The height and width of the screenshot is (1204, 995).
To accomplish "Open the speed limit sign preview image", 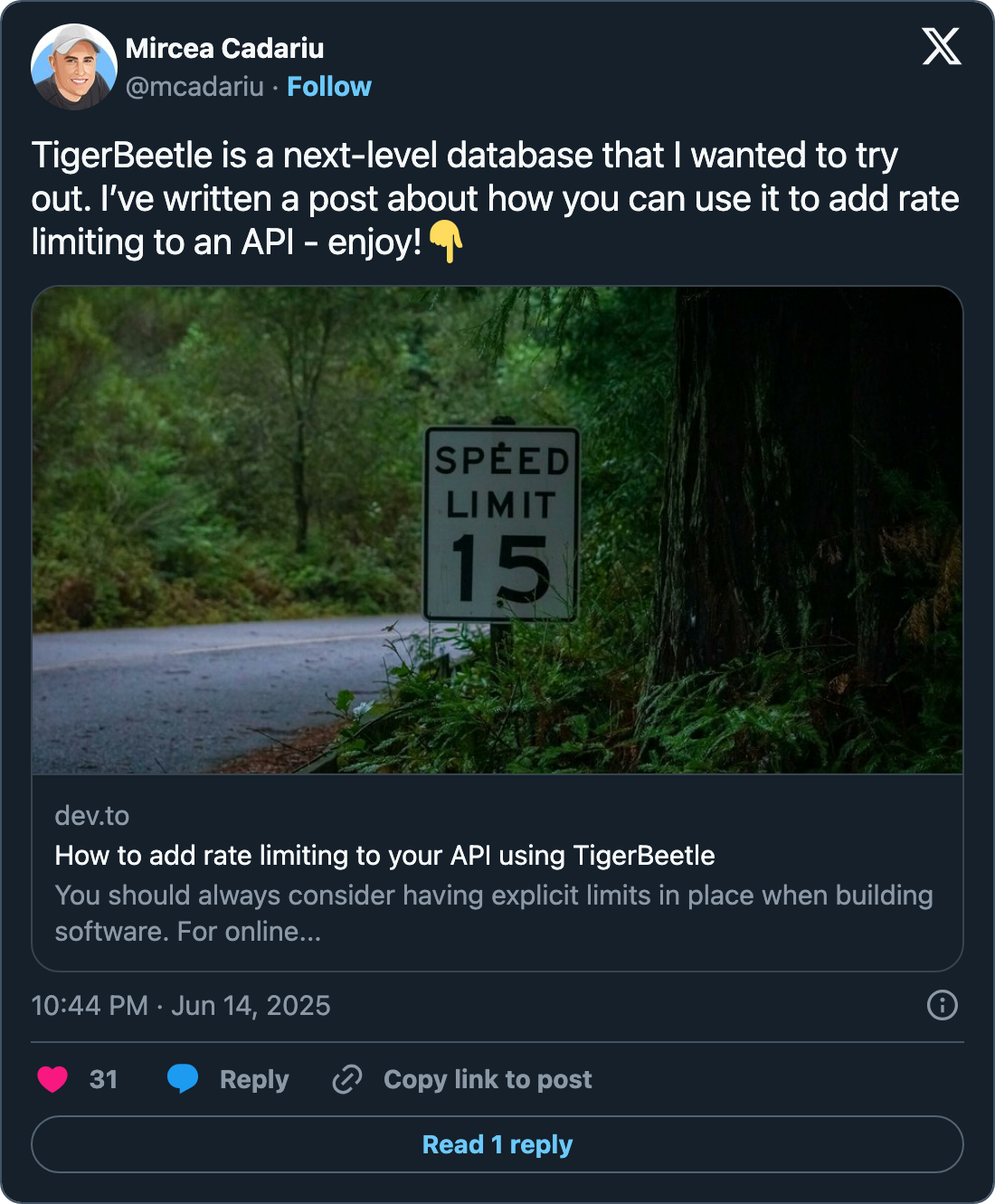I will (497, 530).
